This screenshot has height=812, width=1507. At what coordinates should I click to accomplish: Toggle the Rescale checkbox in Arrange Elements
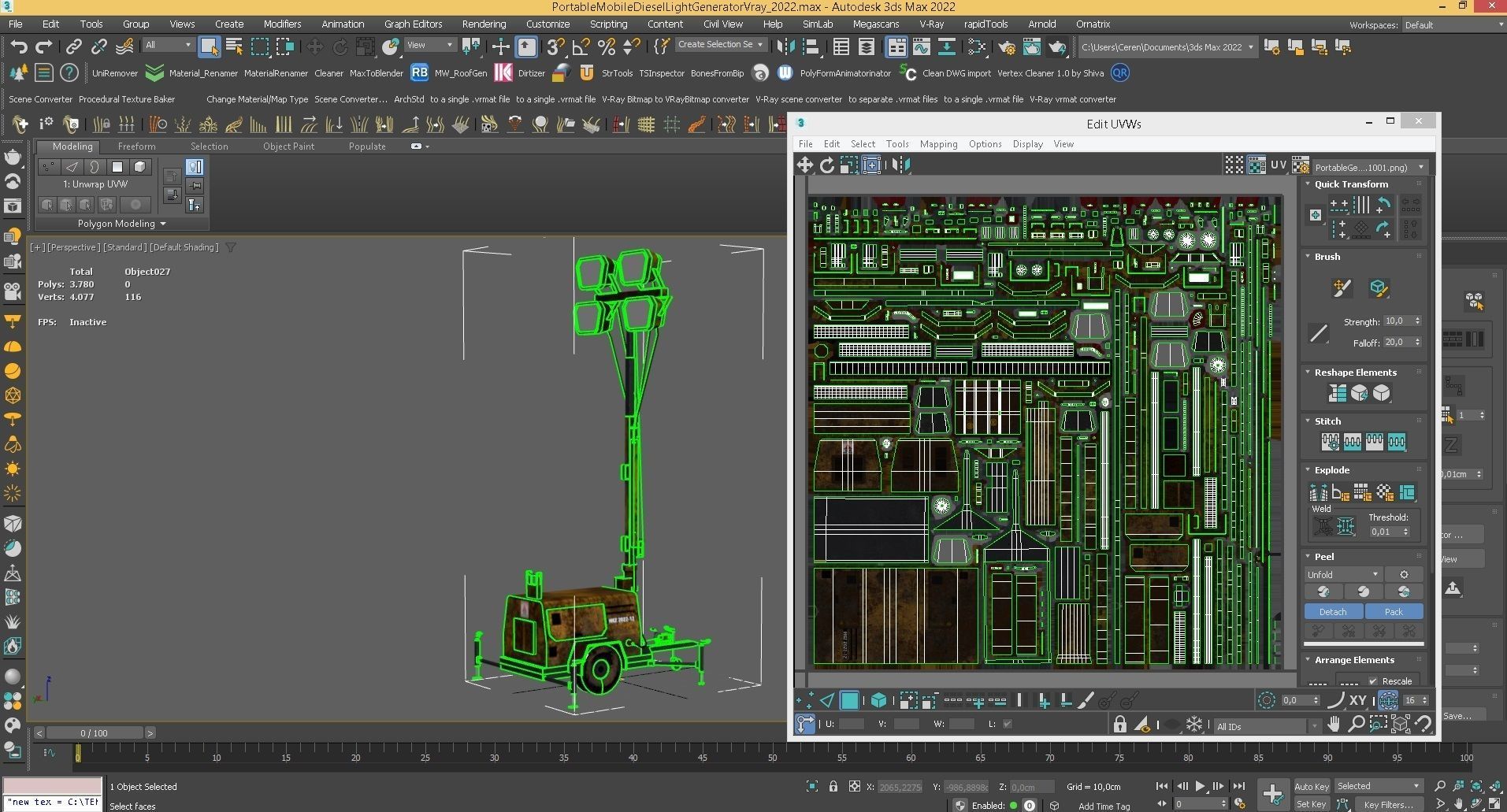tap(1374, 681)
